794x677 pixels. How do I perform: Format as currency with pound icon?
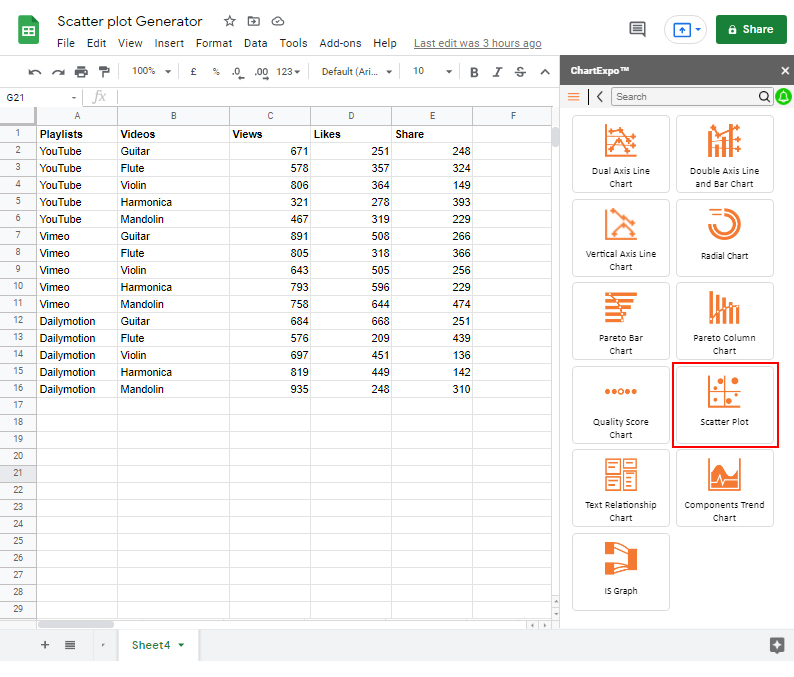[x=193, y=72]
